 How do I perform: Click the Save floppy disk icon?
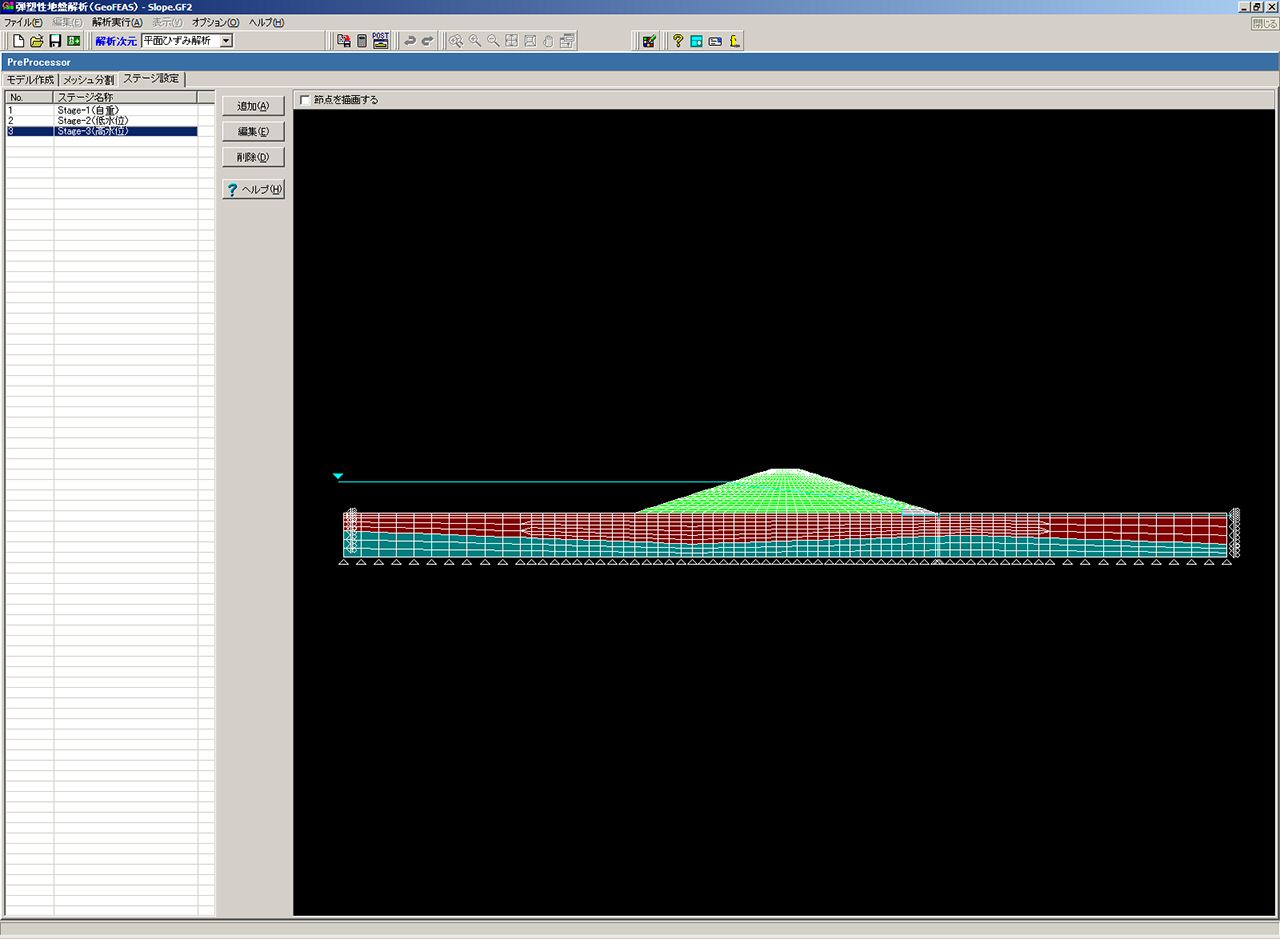click(55, 41)
